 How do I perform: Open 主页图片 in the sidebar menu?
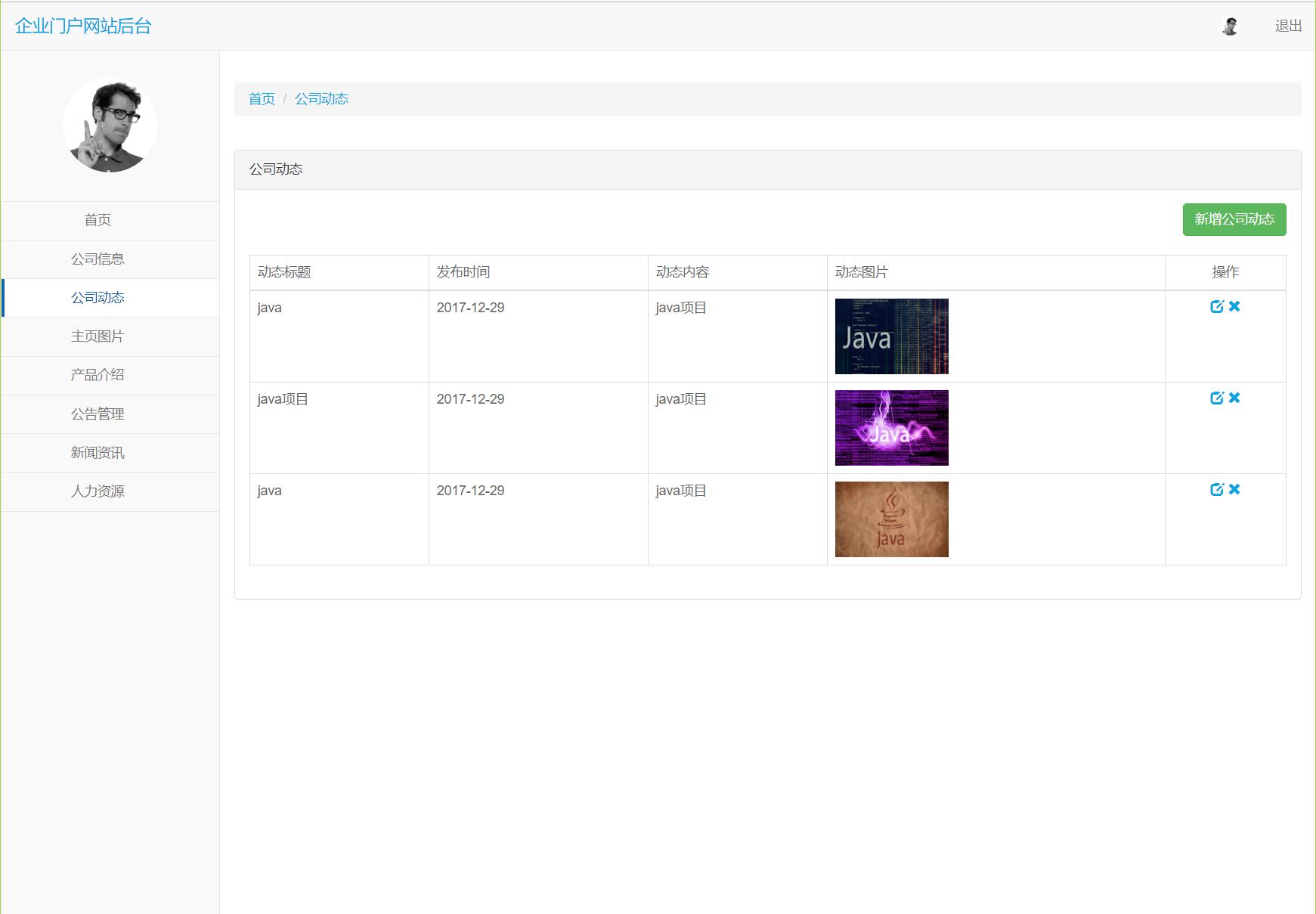pos(110,336)
